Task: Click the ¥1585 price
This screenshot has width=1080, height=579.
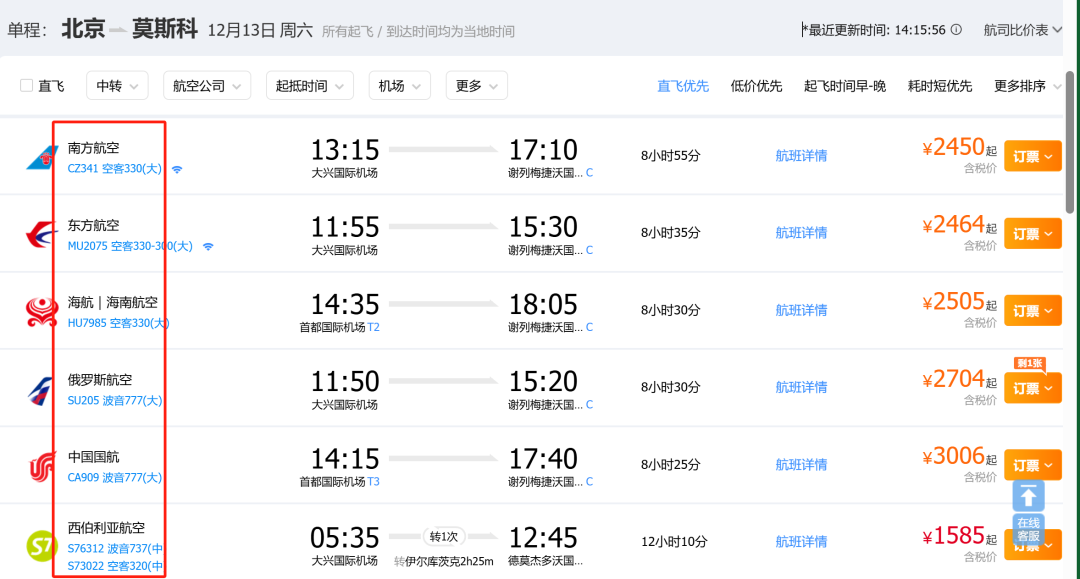Action: (x=954, y=536)
